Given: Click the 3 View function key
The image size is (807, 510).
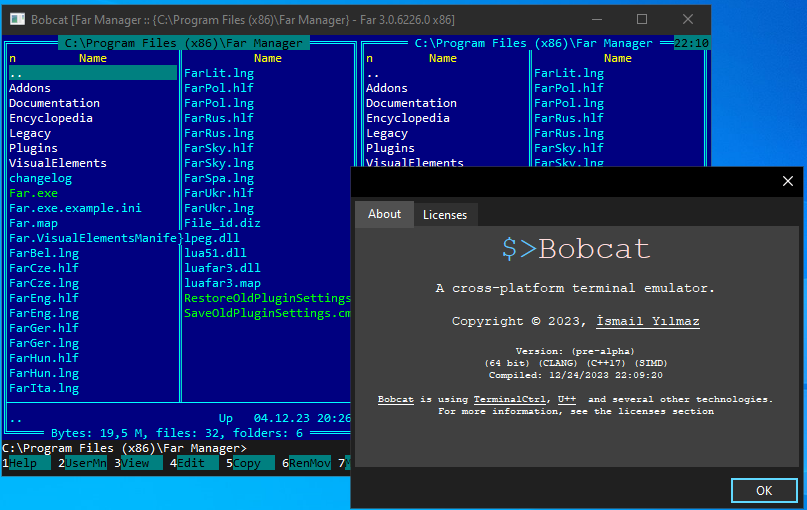Looking at the screenshot, I should click(x=138, y=463).
